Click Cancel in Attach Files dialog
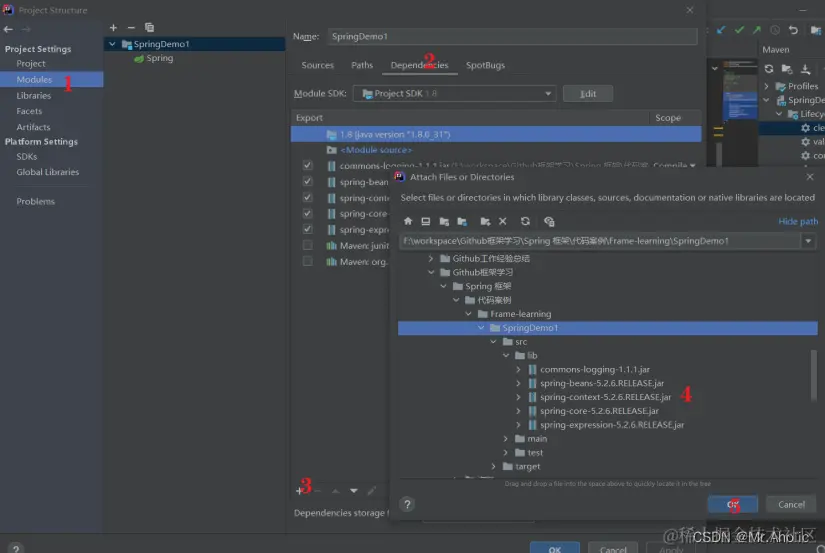This screenshot has height=553, width=825. pos(791,504)
